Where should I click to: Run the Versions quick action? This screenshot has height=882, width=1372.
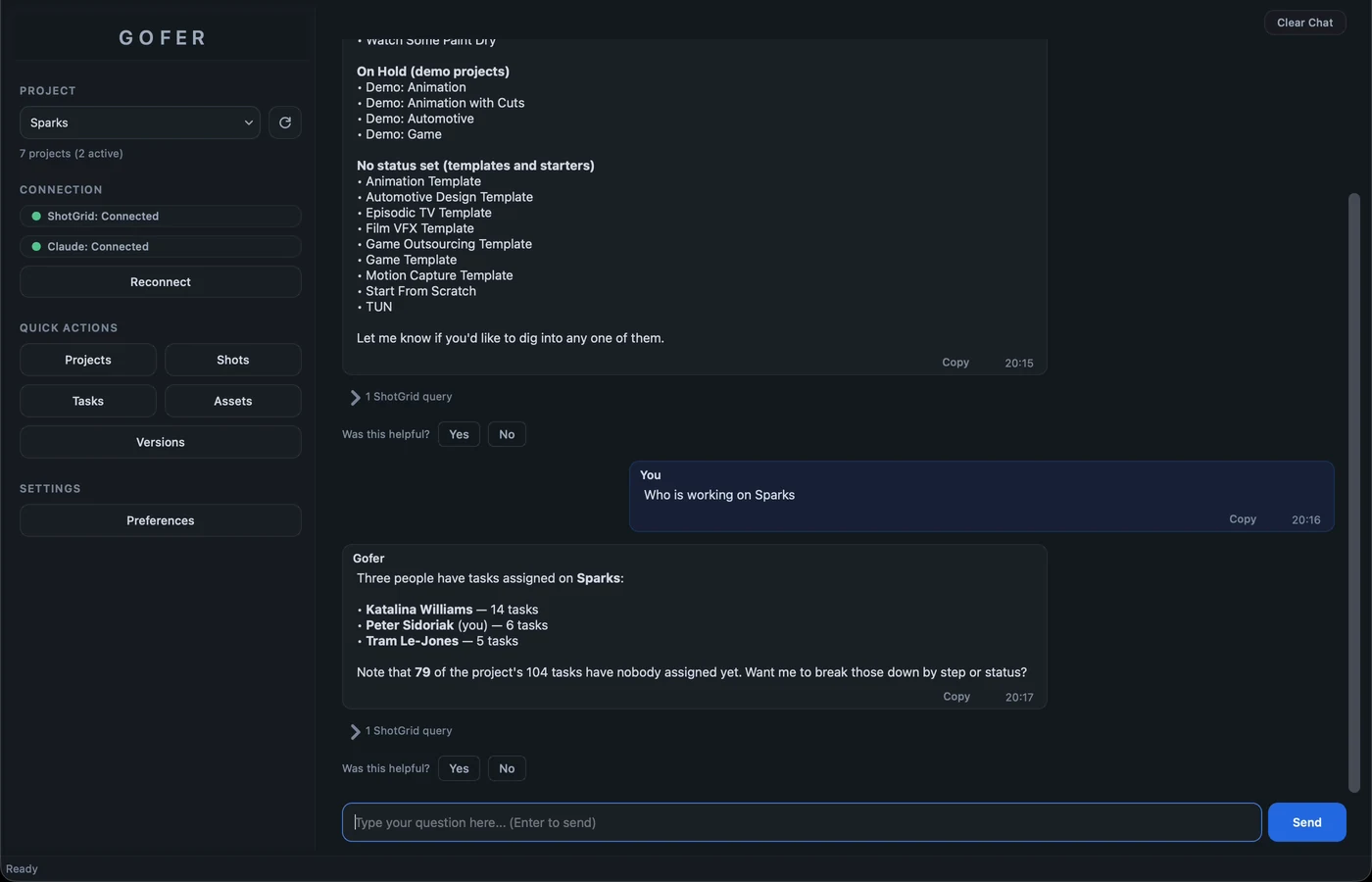(161, 442)
